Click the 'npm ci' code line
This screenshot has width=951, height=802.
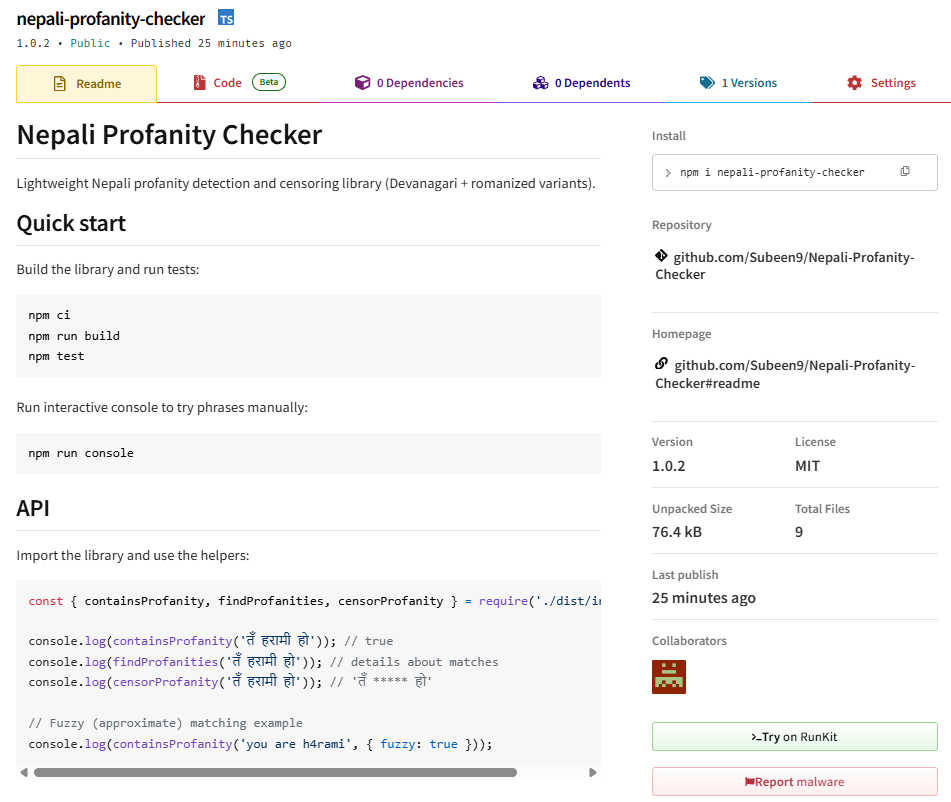pyautogui.click(x=49, y=315)
